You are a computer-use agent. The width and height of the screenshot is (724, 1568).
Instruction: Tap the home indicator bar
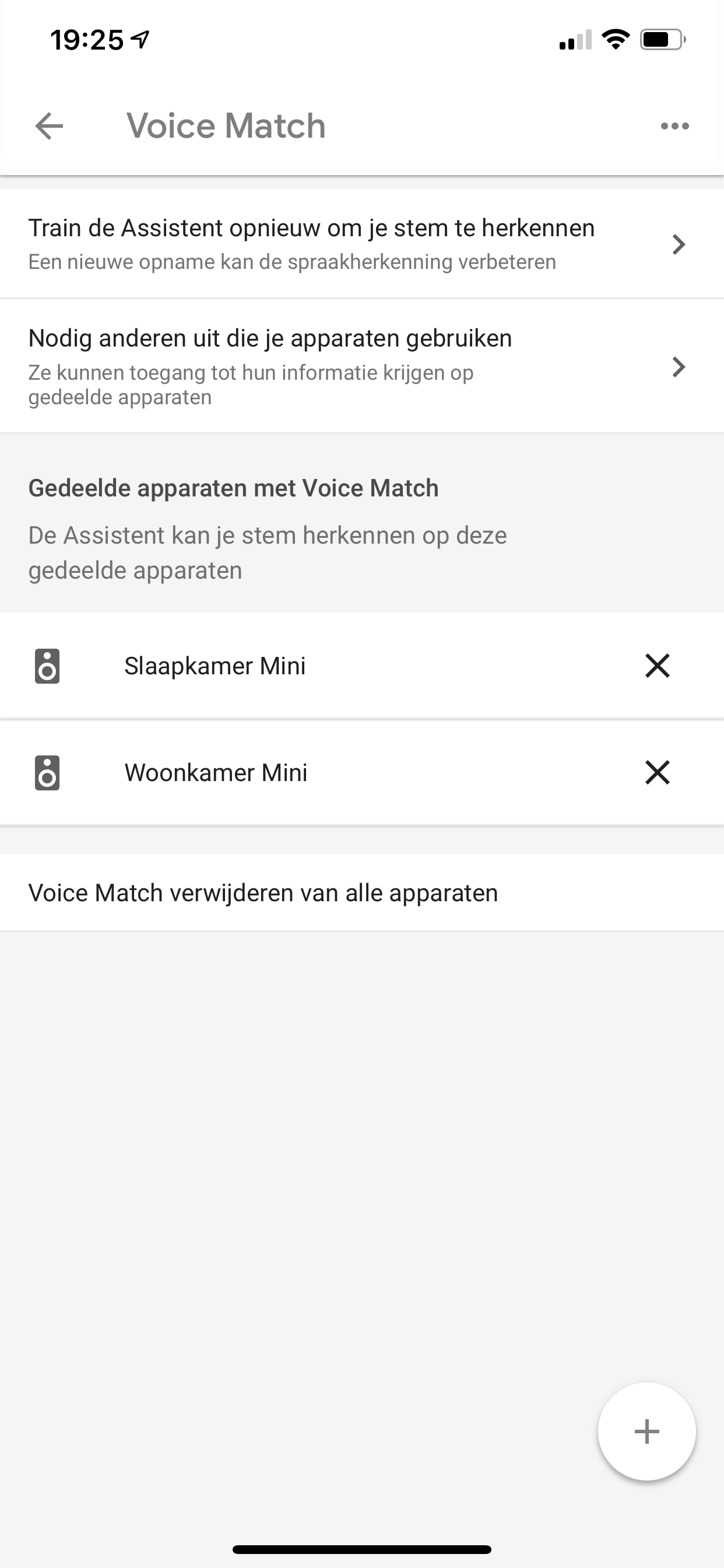coord(362,1549)
